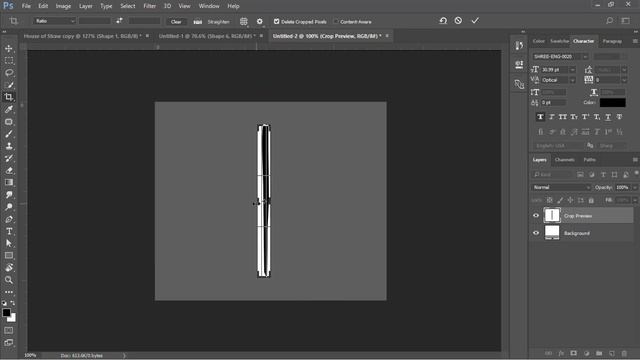Select the Hand tool
Screen dimensions: 640x360
coord(9,268)
